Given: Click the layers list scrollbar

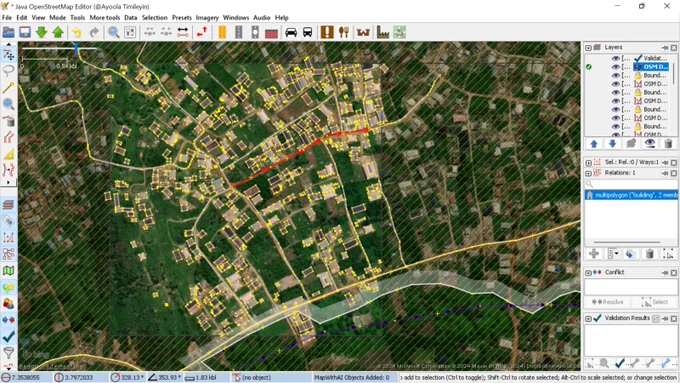Looking at the screenshot, I should (673, 74).
